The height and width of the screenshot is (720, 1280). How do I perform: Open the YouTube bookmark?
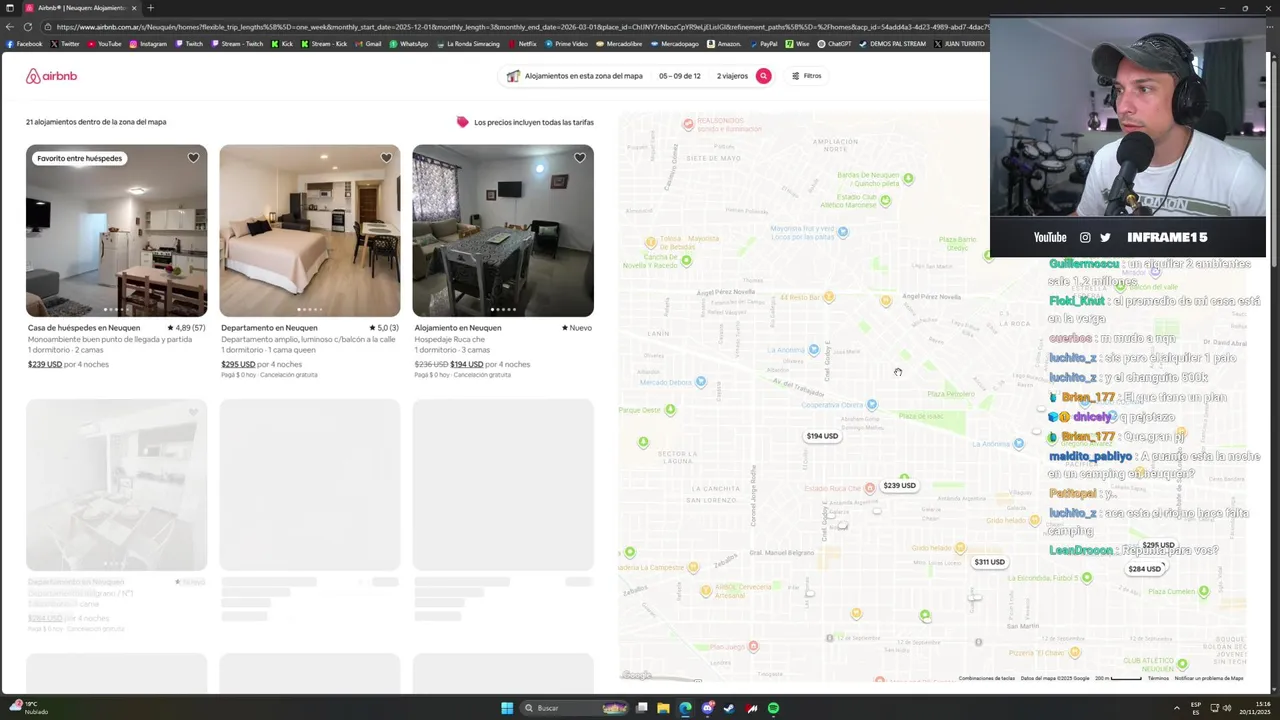[104, 44]
